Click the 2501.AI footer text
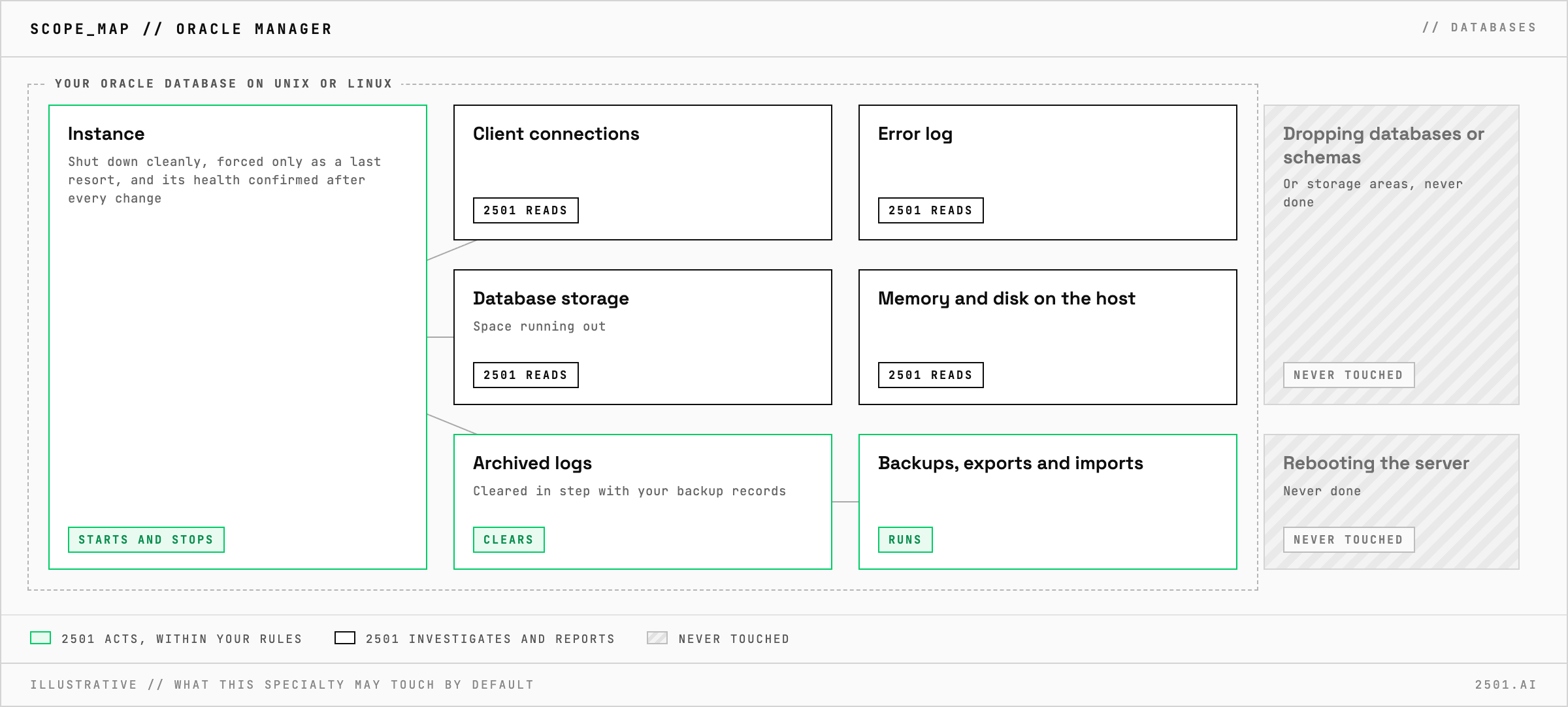This screenshot has width=1568, height=707. (1506, 685)
